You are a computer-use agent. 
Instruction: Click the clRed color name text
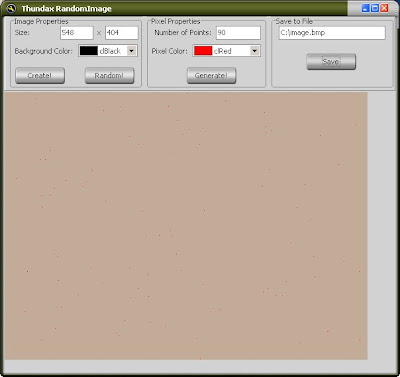coord(223,51)
